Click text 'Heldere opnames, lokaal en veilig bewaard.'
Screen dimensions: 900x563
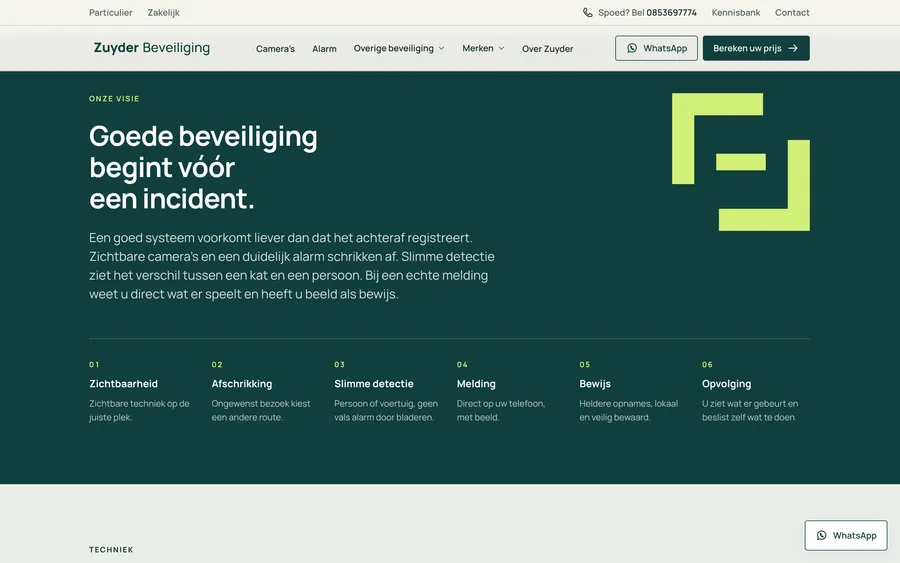coord(629,410)
